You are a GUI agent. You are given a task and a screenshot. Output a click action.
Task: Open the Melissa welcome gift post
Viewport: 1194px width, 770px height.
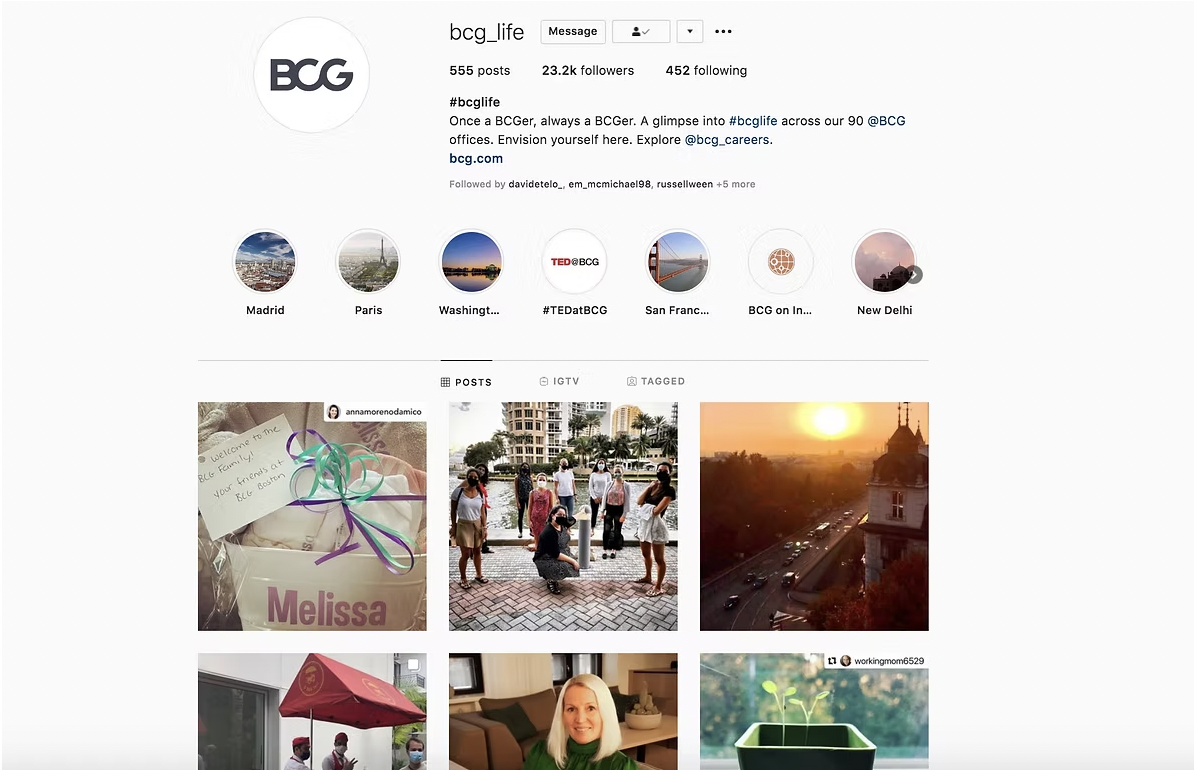[312, 516]
